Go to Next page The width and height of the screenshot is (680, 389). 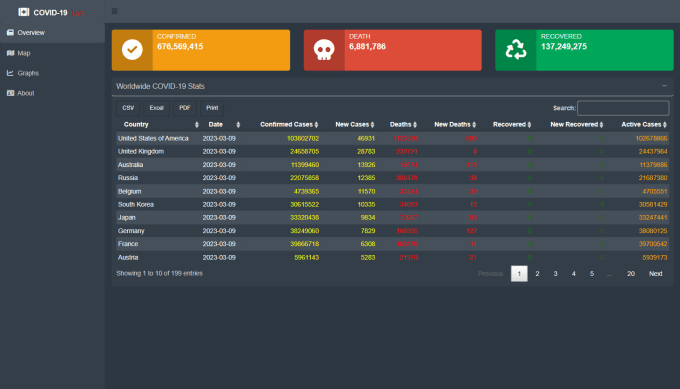[x=655, y=274]
